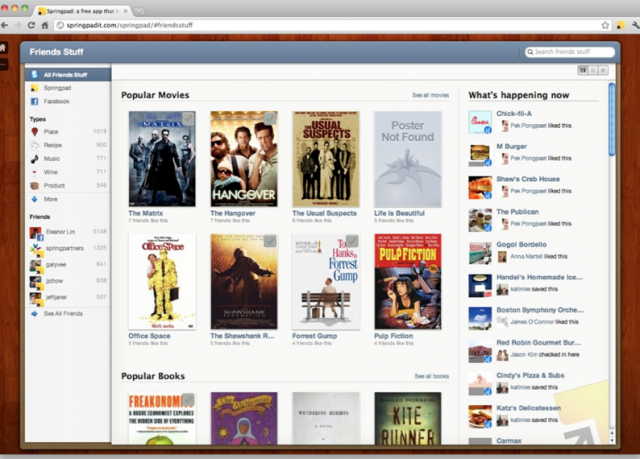Click the Place type pin icon

click(35, 131)
